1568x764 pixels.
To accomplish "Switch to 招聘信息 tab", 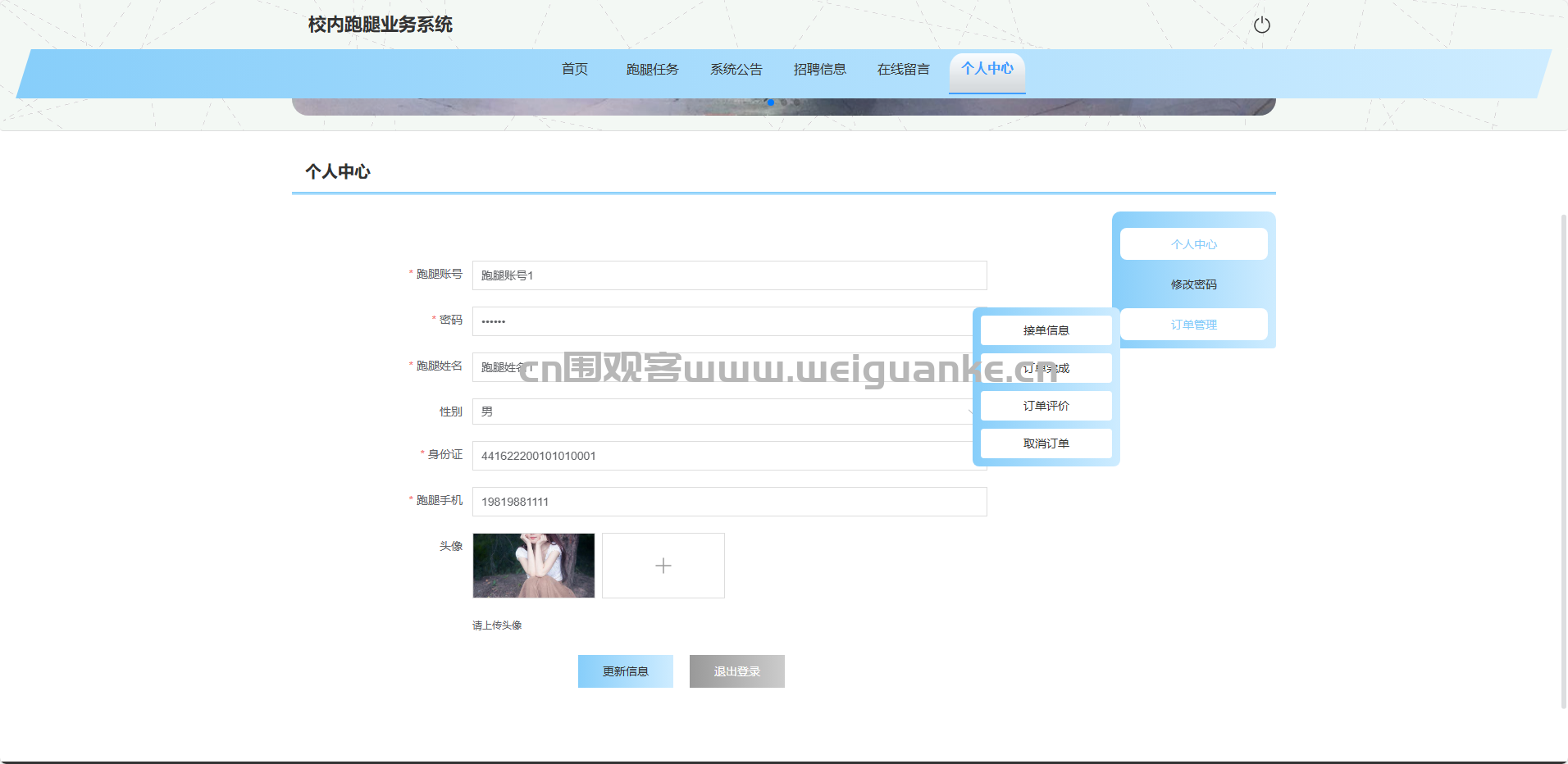I will pyautogui.click(x=819, y=70).
